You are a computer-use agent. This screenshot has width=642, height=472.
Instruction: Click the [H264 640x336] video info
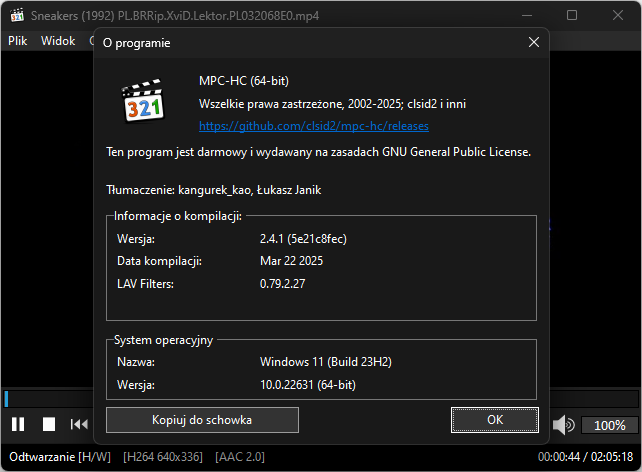tap(163, 457)
